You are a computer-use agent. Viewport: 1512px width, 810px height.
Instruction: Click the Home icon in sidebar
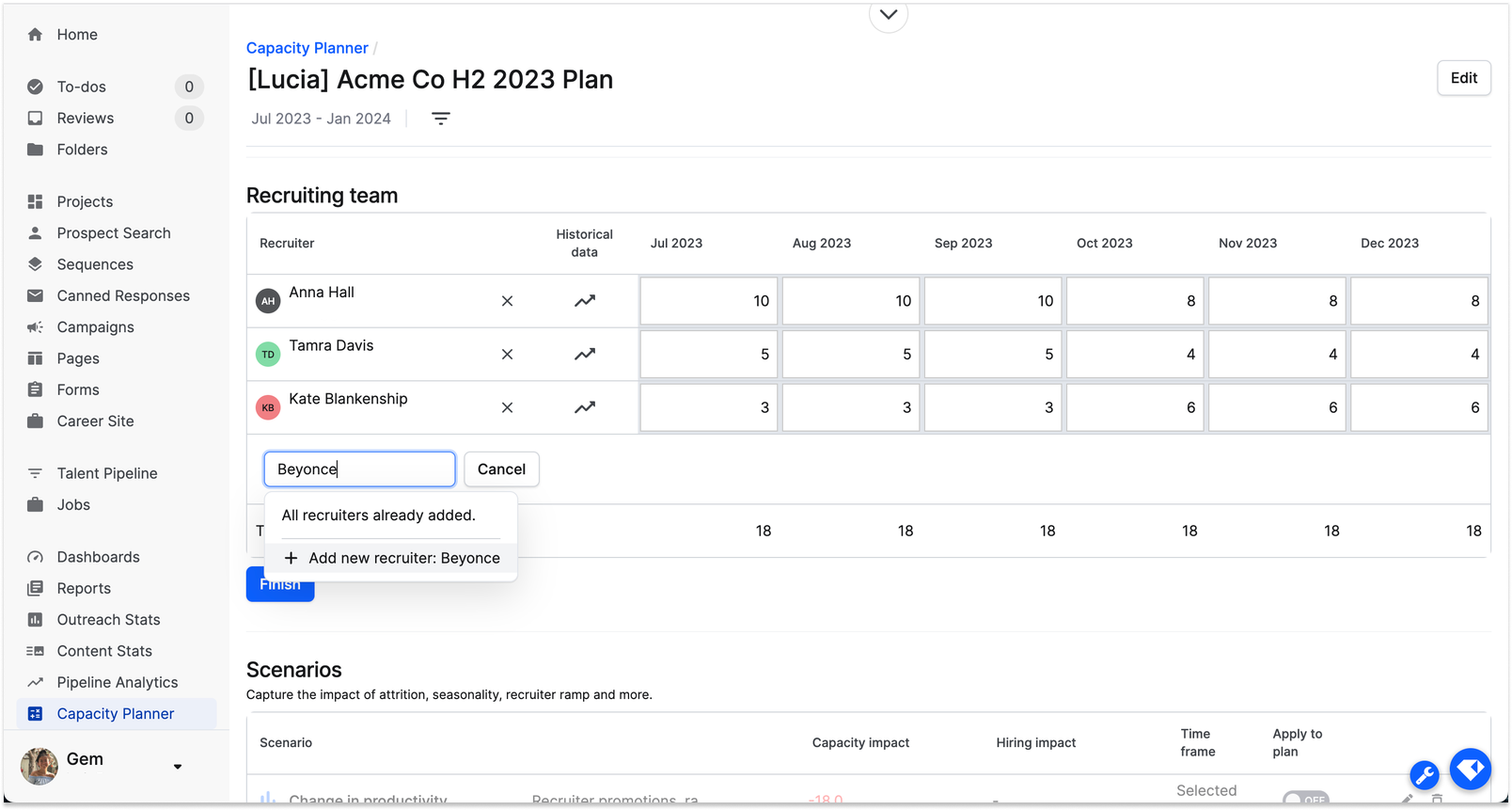(35, 35)
